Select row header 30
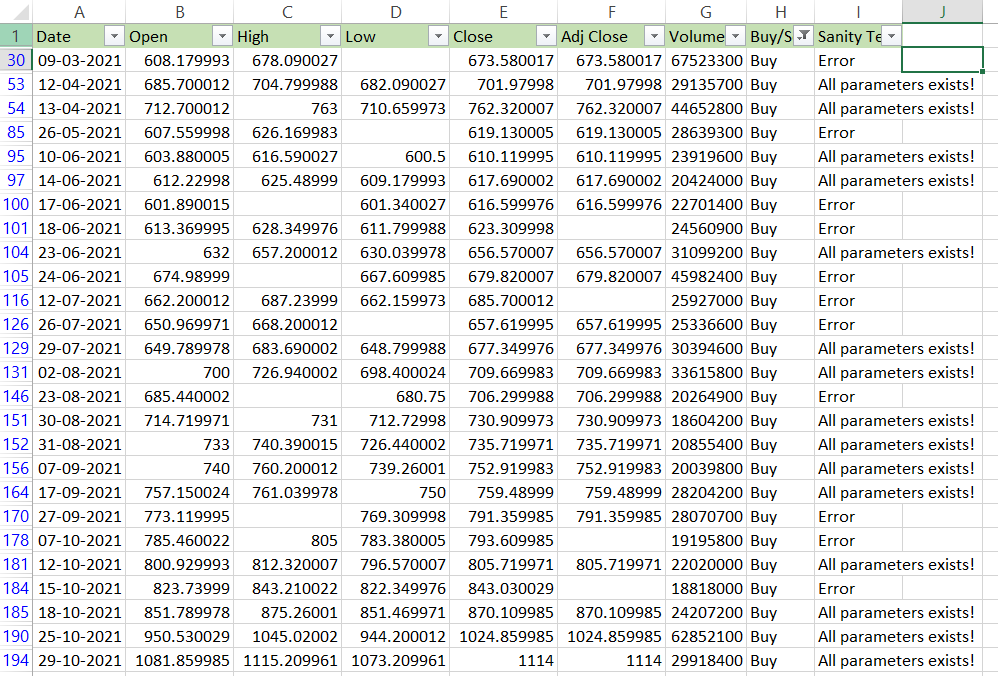This screenshot has width=998, height=676. [x=15, y=60]
